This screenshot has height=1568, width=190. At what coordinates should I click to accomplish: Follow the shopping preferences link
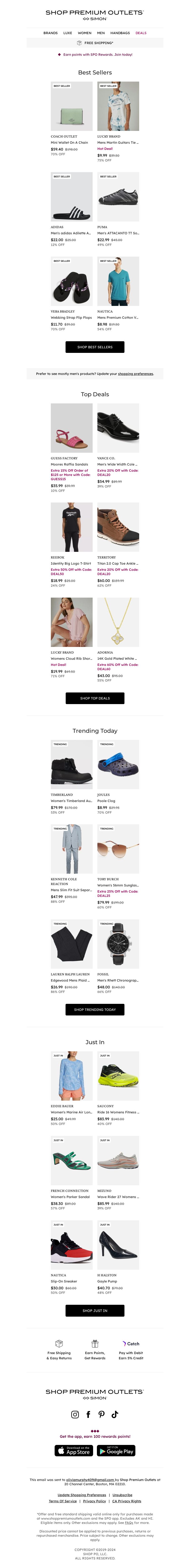136,374
